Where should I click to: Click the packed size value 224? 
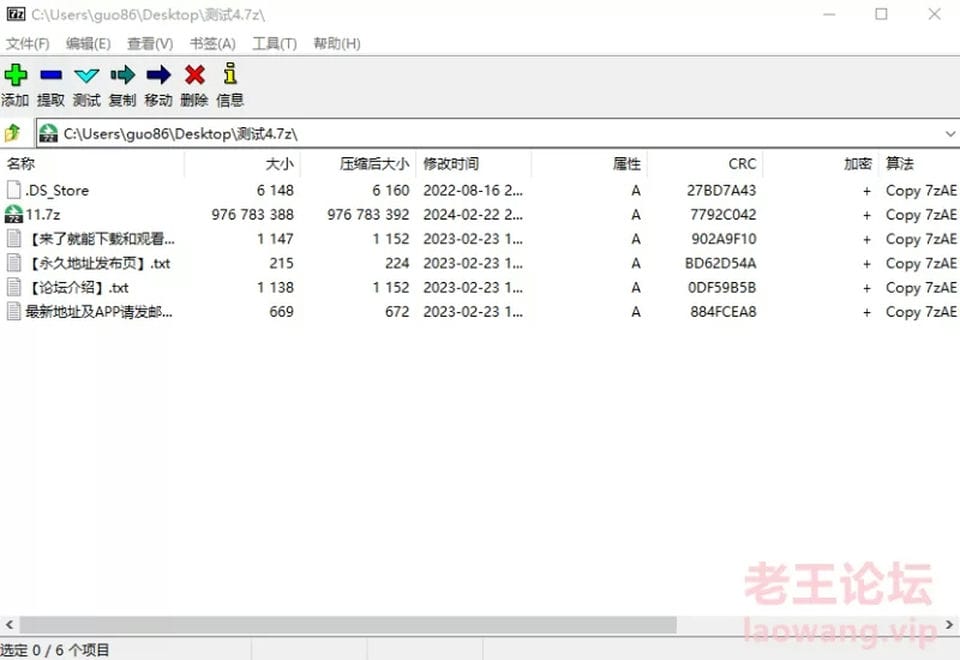click(x=397, y=263)
